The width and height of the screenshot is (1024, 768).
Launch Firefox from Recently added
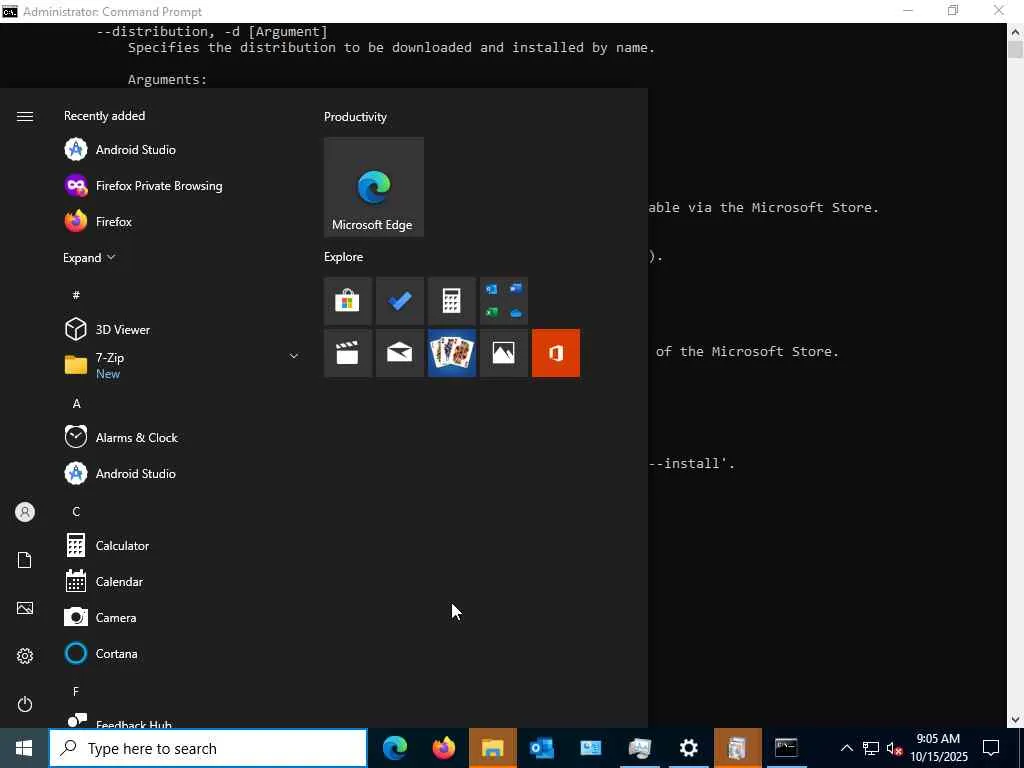[182, 221]
